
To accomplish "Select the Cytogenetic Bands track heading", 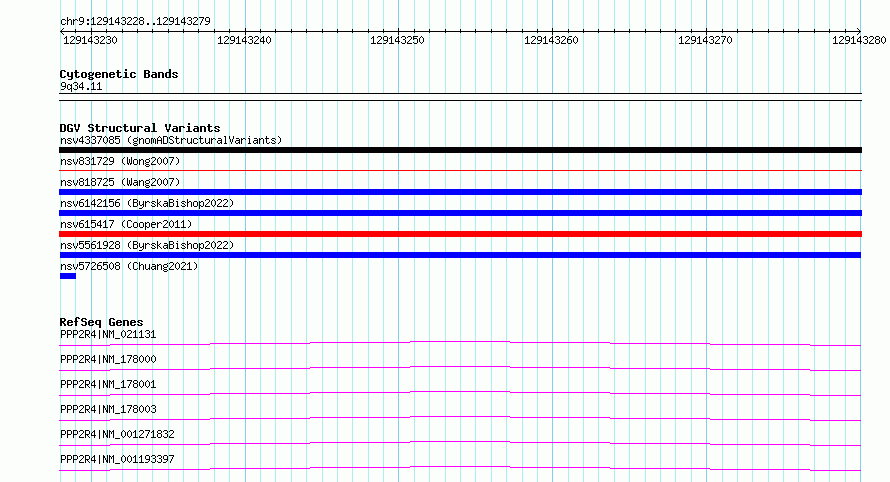I will point(119,74).
